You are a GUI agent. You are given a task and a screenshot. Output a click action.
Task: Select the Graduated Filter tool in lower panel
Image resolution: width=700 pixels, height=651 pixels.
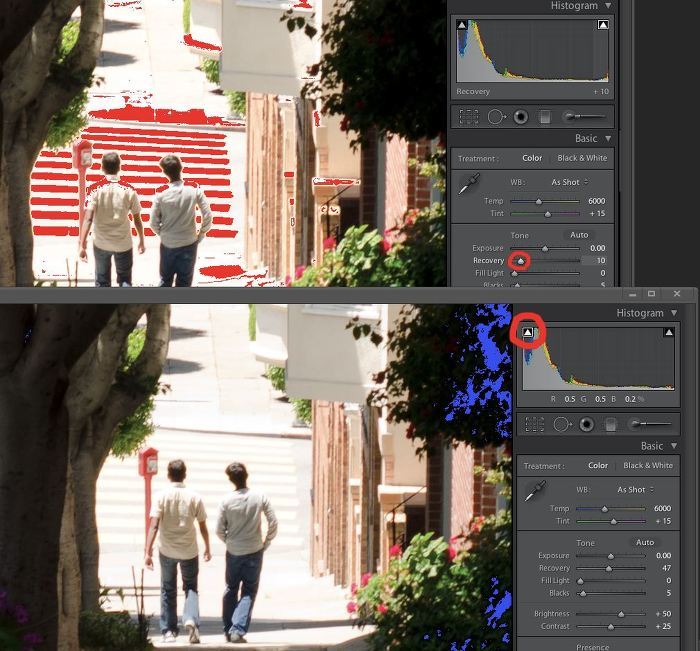pos(610,424)
